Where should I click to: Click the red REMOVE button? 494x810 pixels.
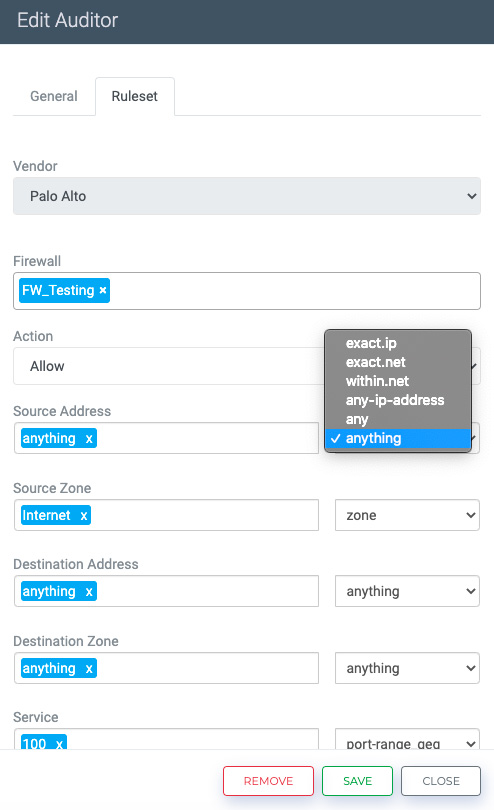coord(268,781)
